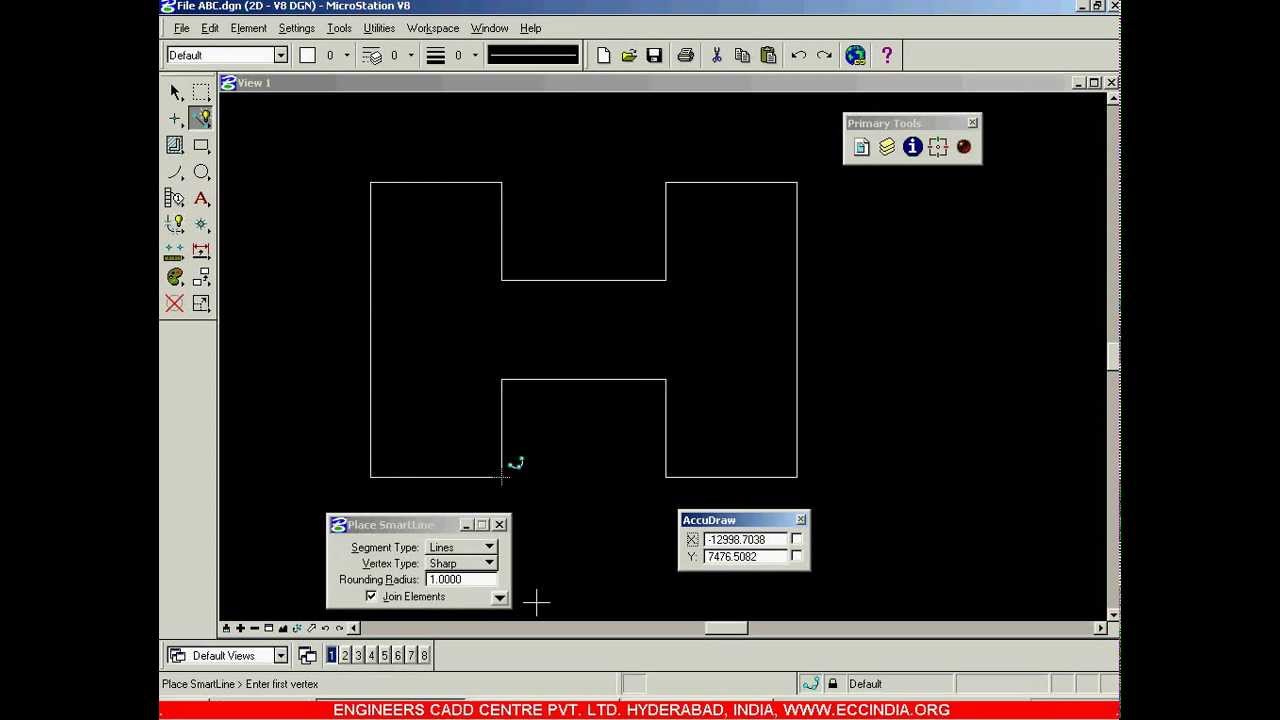Toggle view 3 on or off
This screenshot has width=1280, height=720.
[x=358, y=656]
